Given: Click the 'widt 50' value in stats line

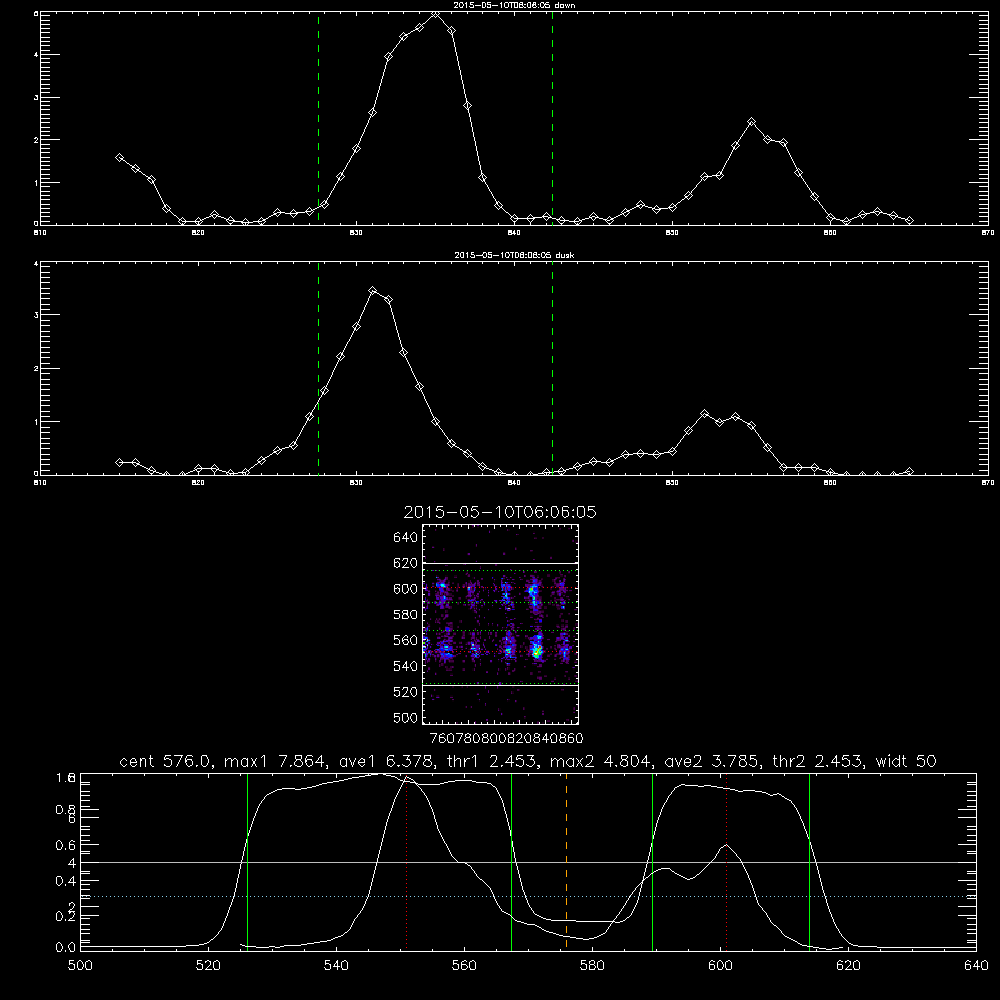Looking at the screenshot, I should 906,761.
